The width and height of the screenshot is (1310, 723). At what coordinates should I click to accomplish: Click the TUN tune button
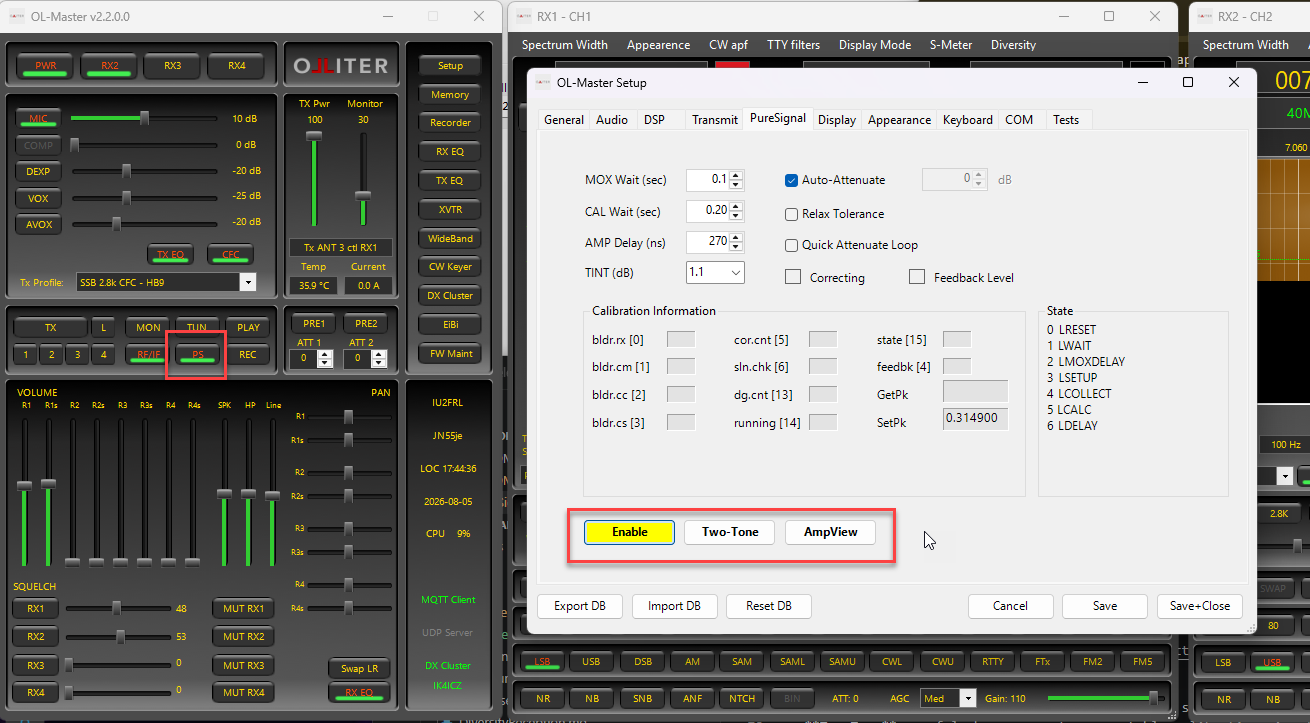(197, 327)
